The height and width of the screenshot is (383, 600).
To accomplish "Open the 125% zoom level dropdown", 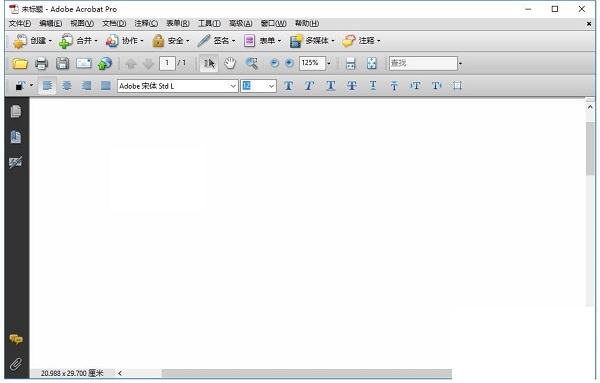I will point(329,64).
